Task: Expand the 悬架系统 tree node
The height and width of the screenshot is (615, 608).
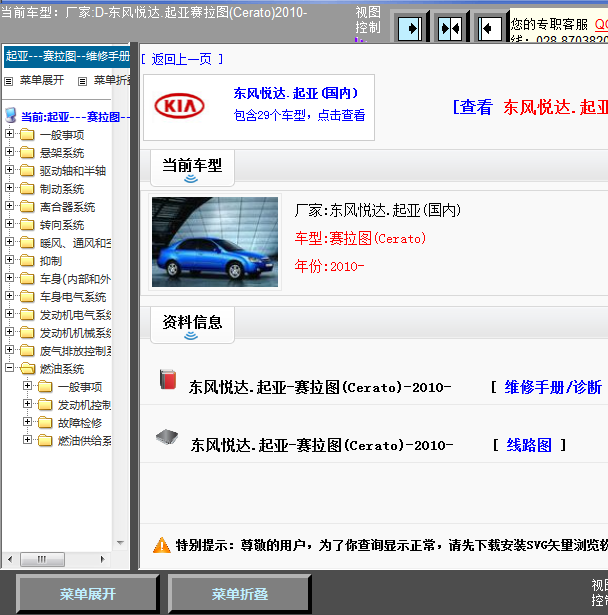Action: click(9, 152)
